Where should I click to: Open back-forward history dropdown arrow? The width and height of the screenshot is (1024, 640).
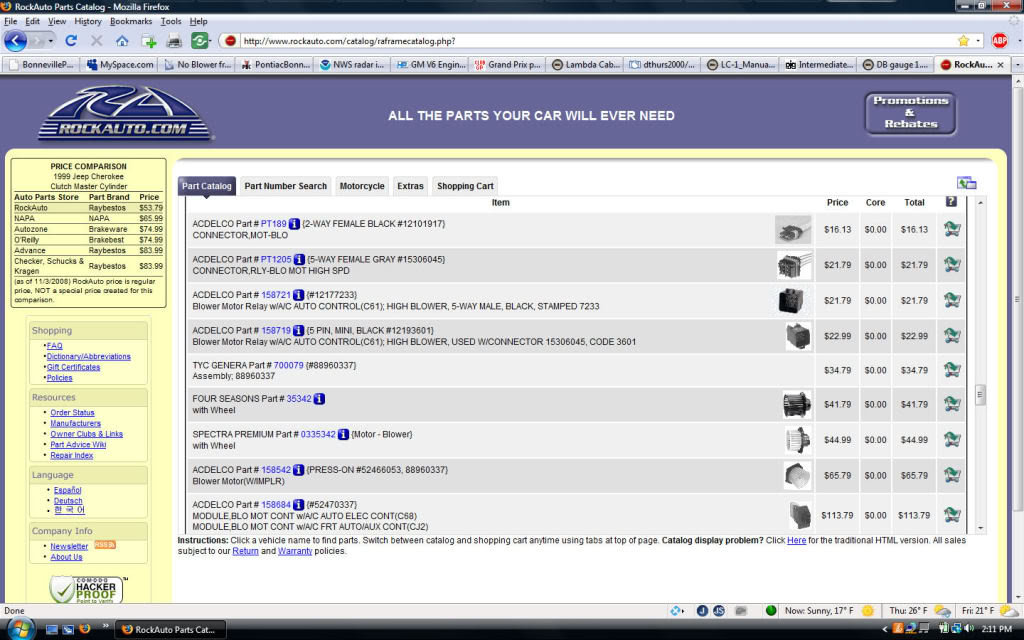(50, 40)
